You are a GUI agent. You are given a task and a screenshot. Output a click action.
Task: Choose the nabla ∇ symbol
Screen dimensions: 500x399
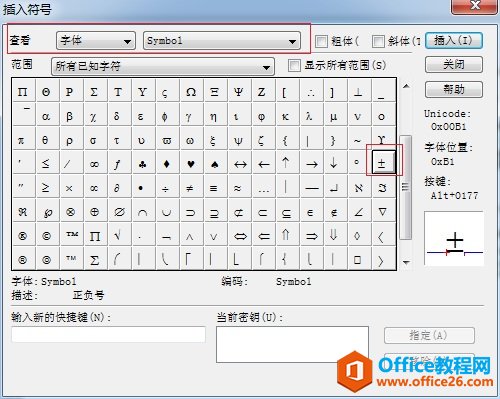click(383, 211)
